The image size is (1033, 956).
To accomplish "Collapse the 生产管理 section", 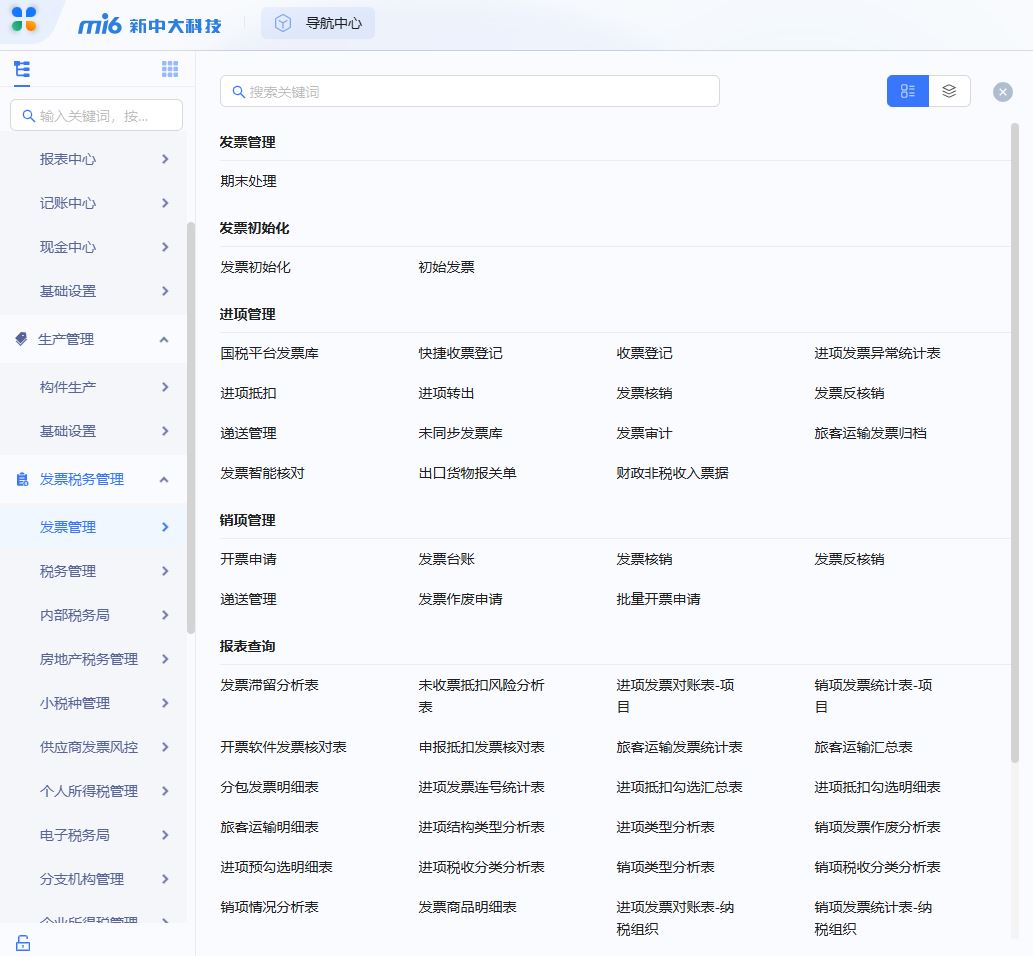I will click(164, 340).
